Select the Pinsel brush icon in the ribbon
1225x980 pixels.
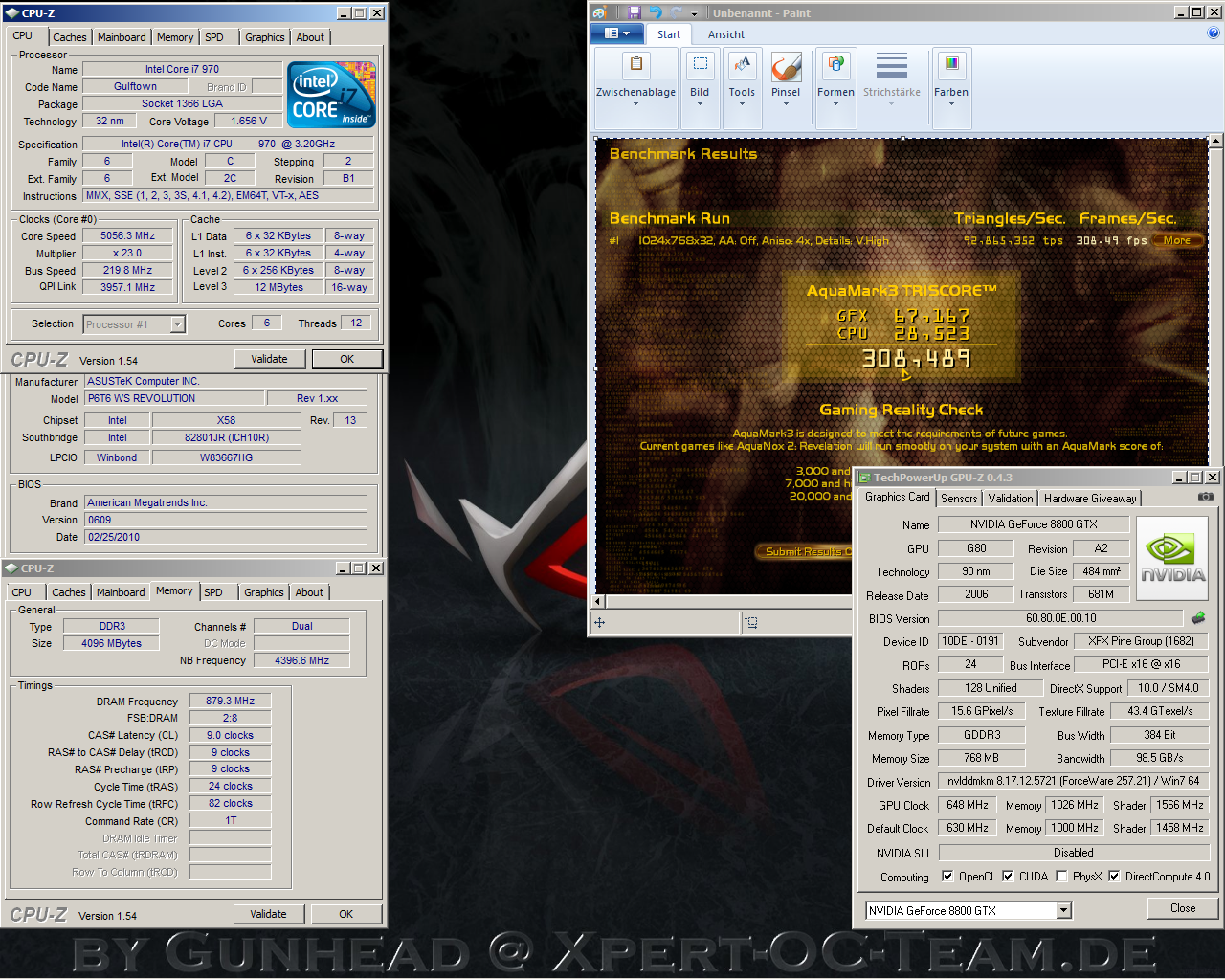pyautogui.click(x=786, y=67)
